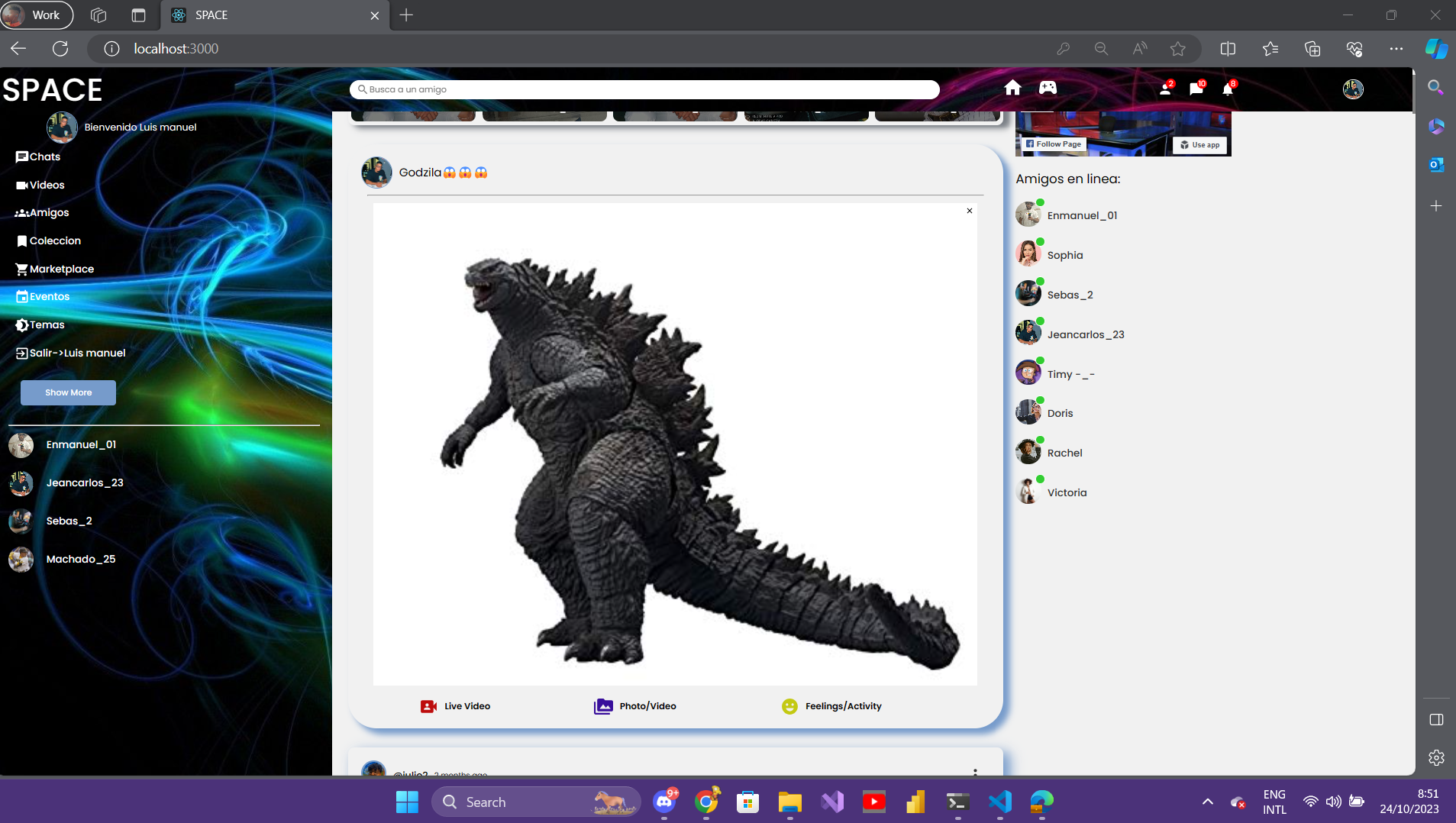Open the game controller icon
This screenshot has height=823, width=1456.
coord(1048,89)
